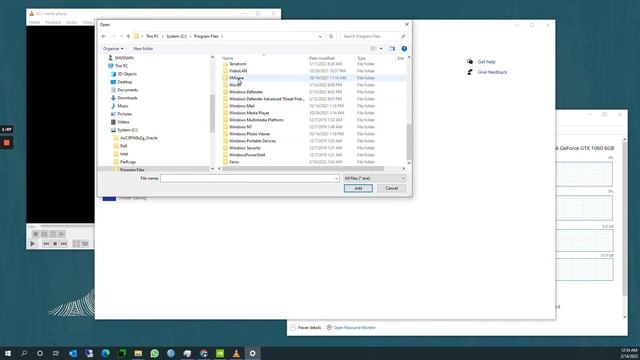Expand the File name history dropdown
This screenshot has height=360, width=640.
336,178
